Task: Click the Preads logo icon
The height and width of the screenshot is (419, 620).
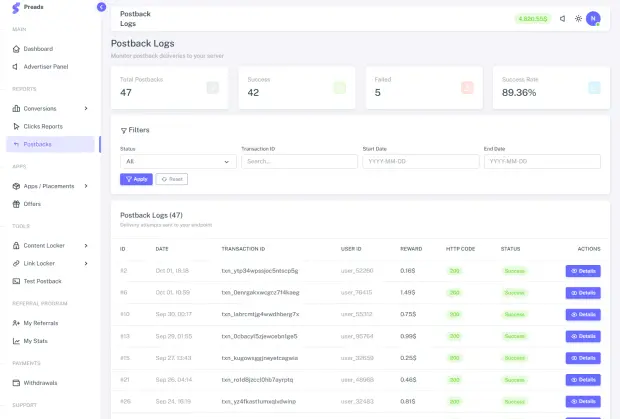Action: [16, 8]
